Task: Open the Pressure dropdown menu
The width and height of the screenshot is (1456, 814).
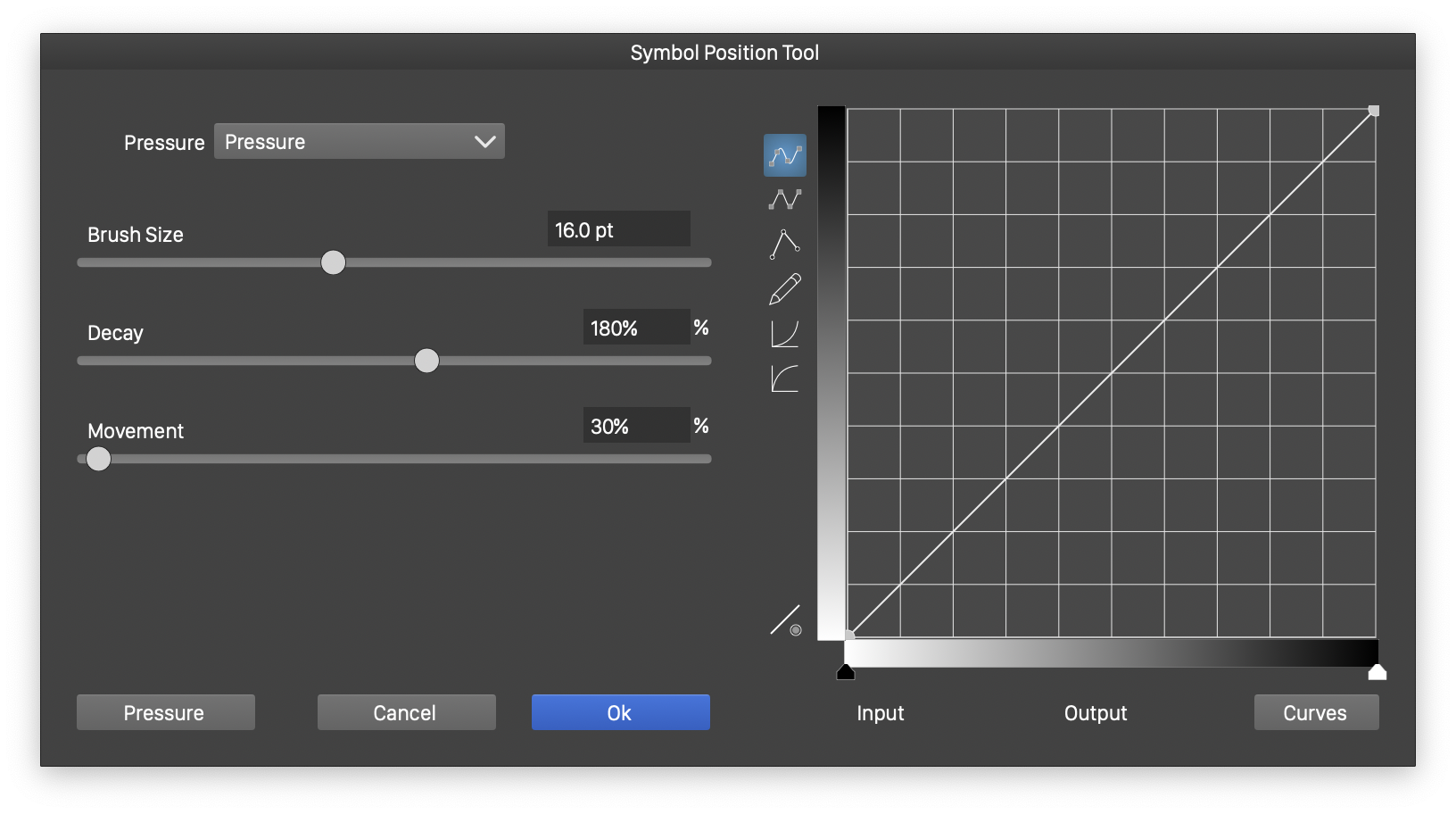Action: [x=360, y=141]
